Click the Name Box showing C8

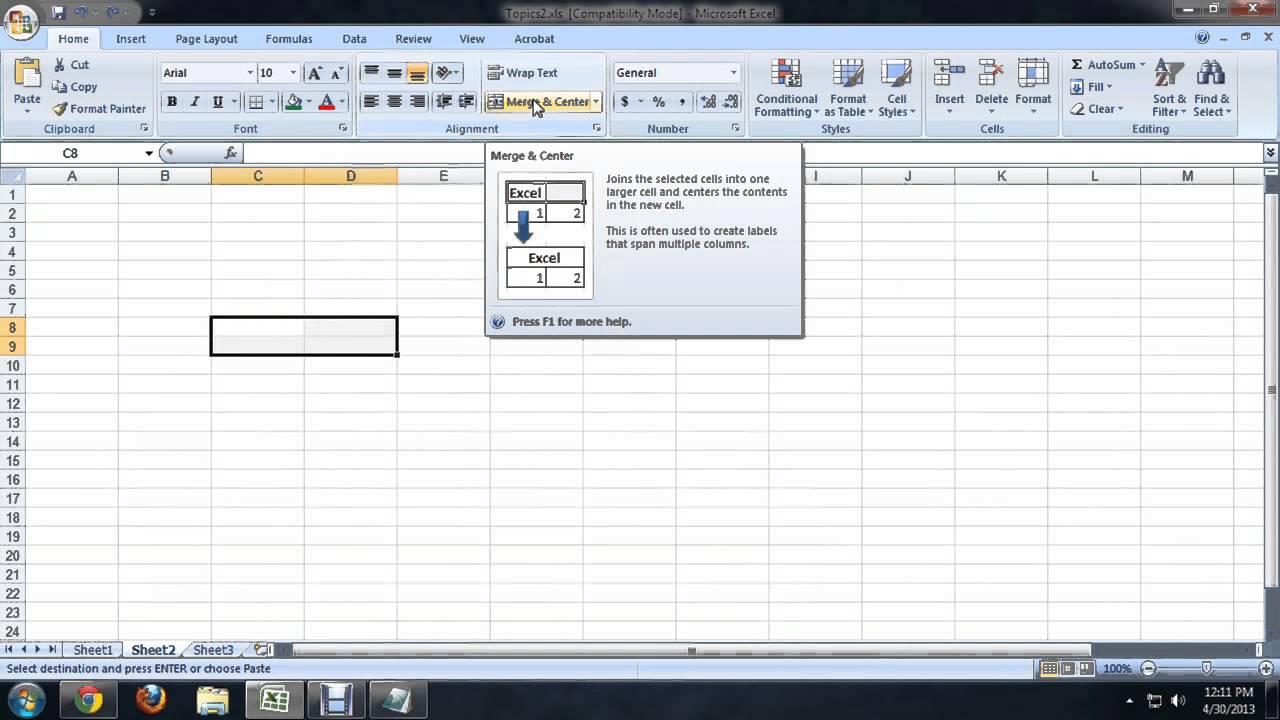(x=70, y=153)
